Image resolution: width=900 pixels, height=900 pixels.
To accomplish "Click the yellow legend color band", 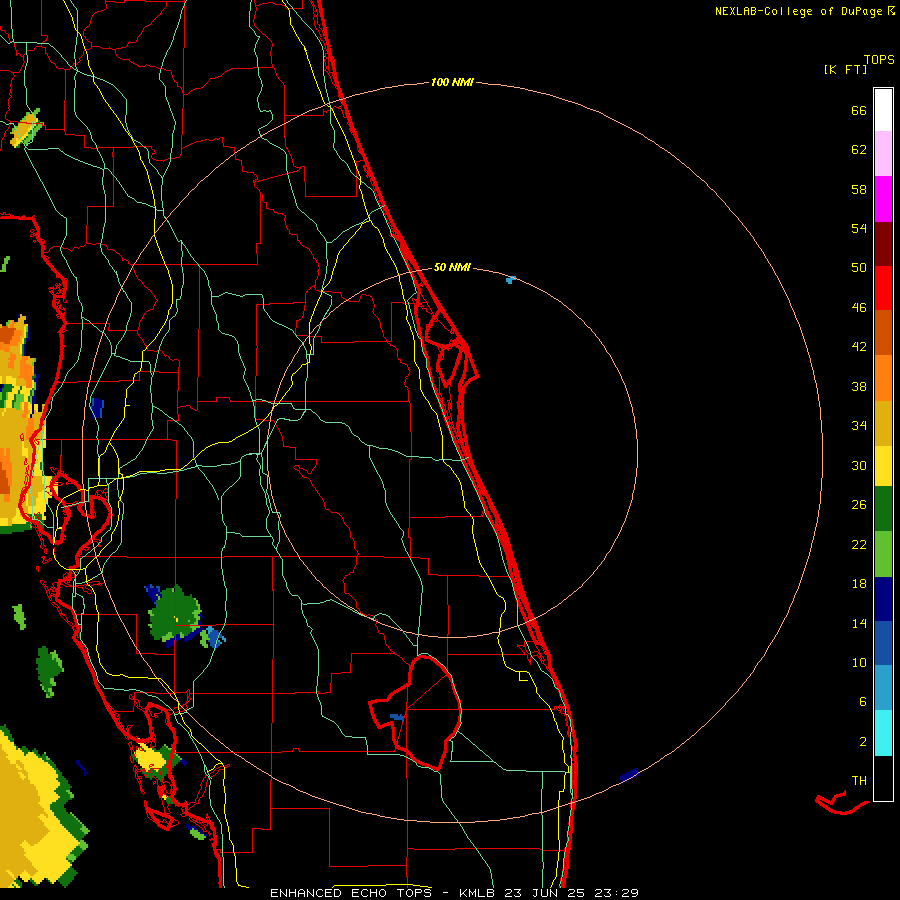I will (x=883, y=466).
